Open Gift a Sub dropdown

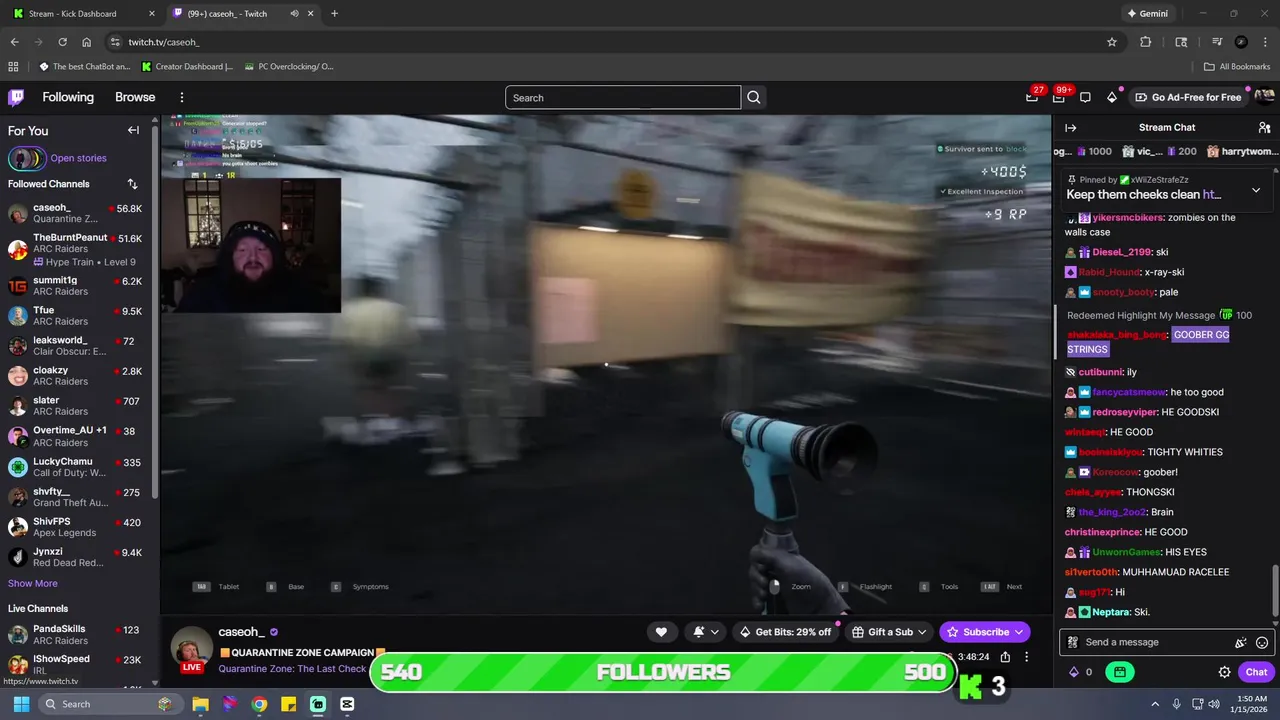(889, 632)
